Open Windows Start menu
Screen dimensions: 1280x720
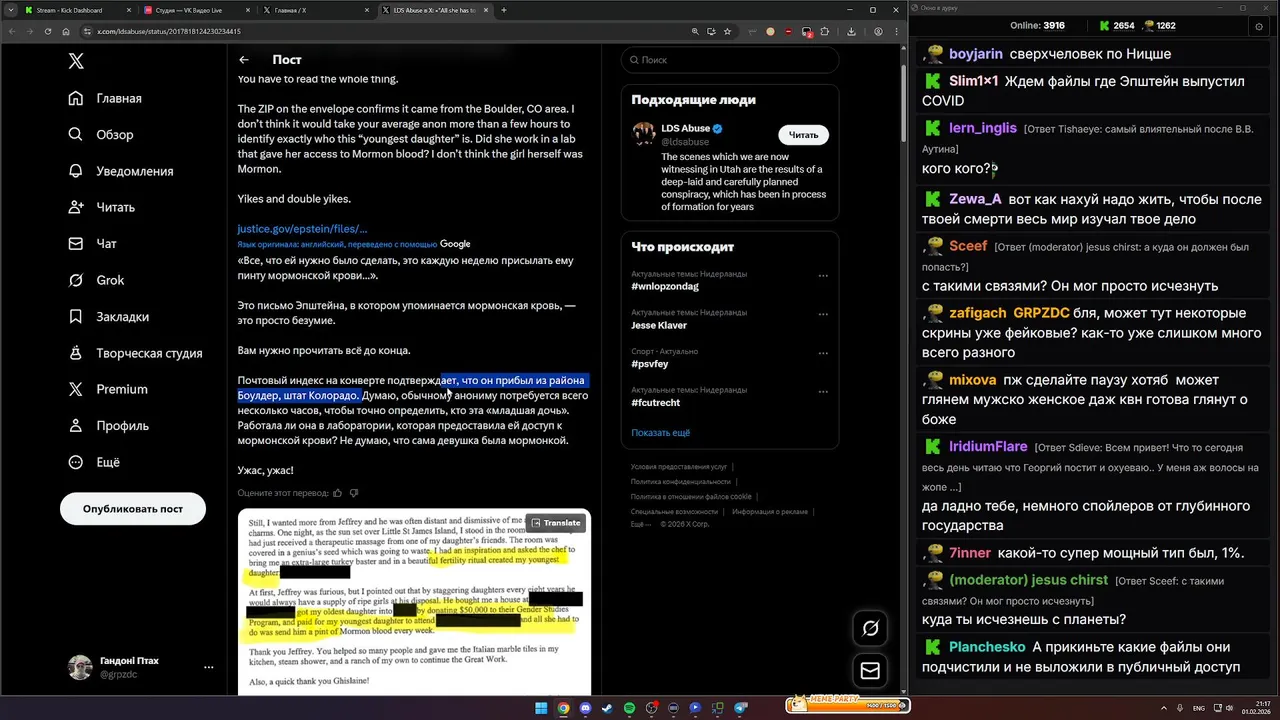pyautogui.click(x=541, y=708)
